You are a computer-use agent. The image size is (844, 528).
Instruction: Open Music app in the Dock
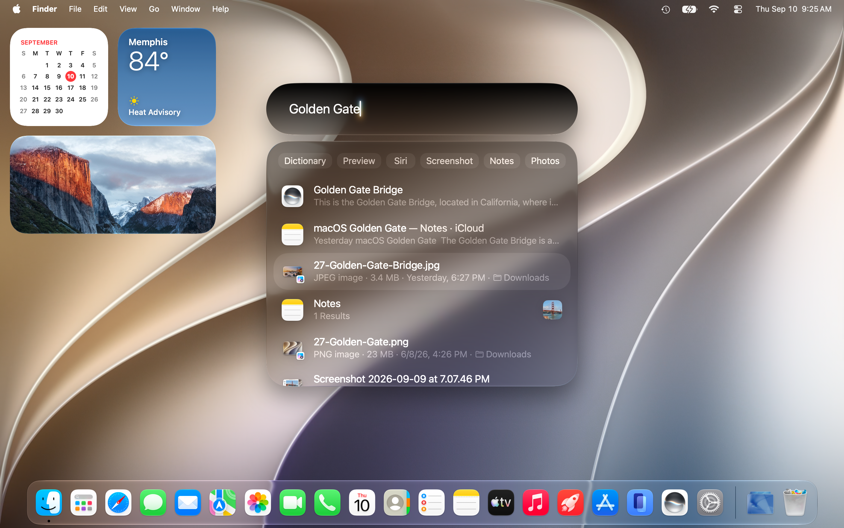536,503
